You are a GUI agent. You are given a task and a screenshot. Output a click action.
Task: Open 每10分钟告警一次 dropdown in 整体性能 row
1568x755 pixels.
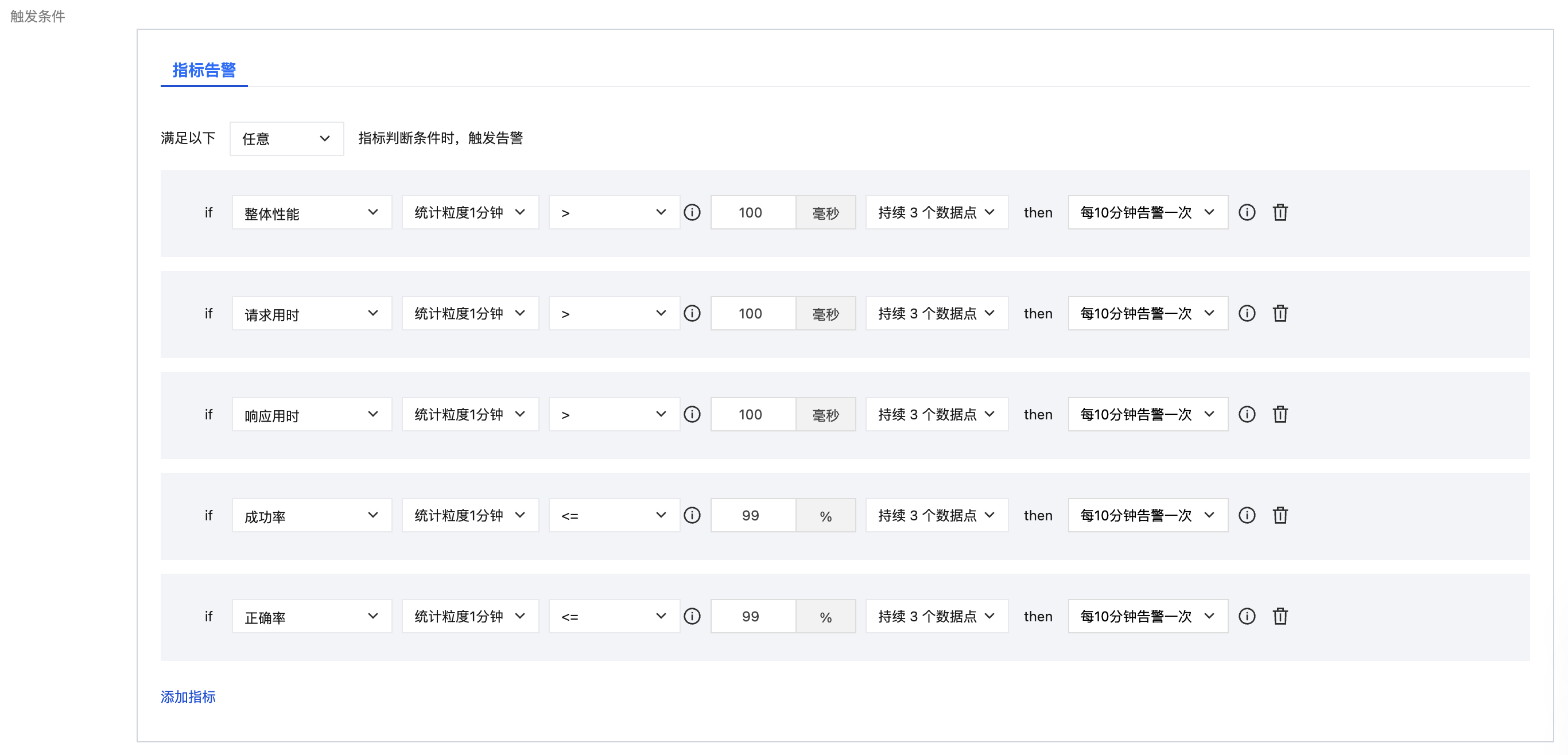click(1148, 212)
